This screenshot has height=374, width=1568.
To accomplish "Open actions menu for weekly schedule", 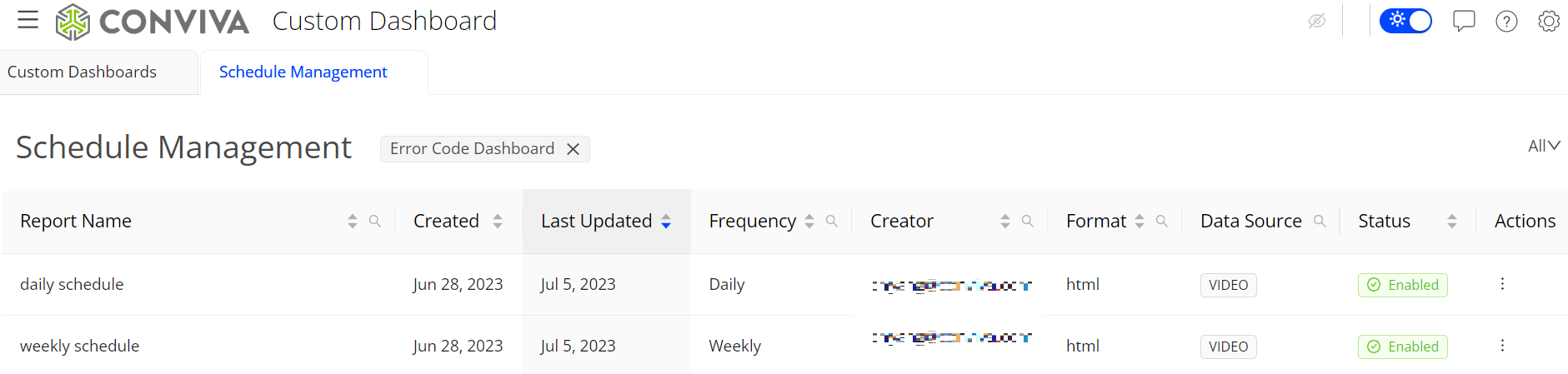I will pos(1502,346).
